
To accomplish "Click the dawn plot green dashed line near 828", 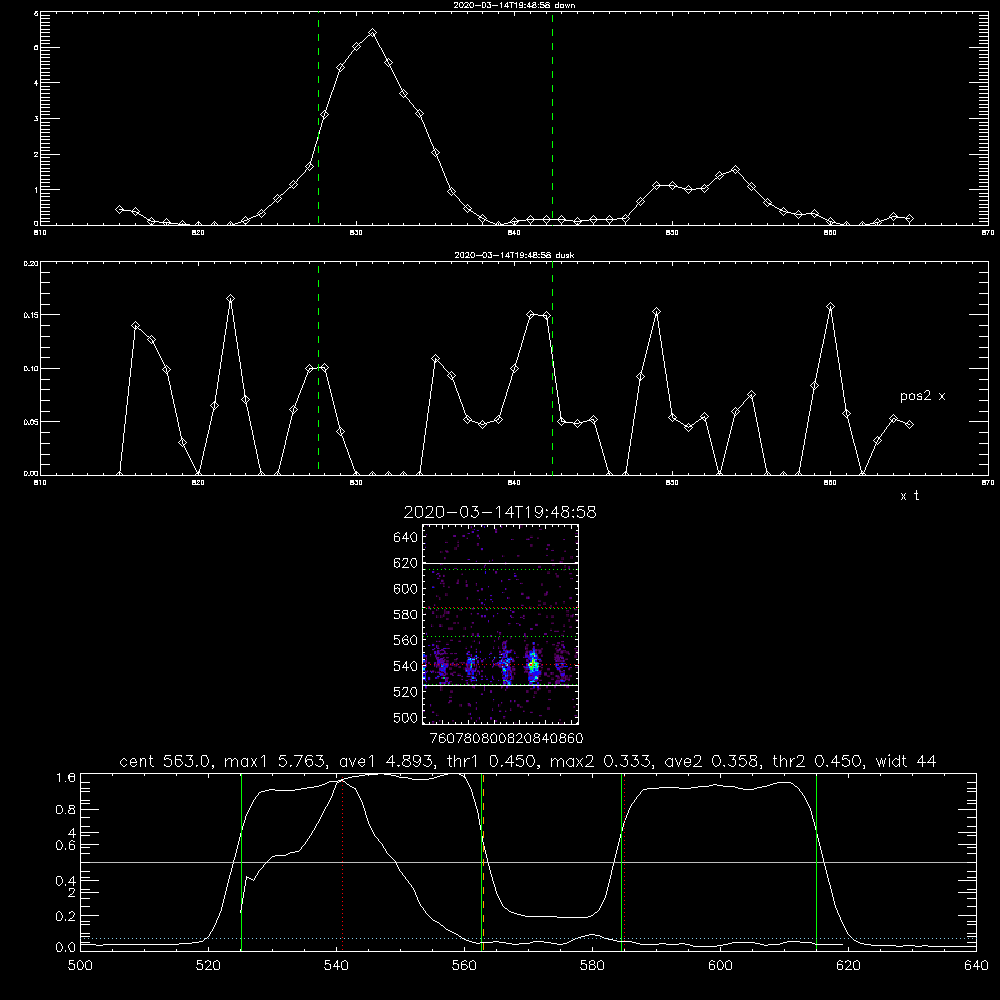I will pyautogui.click(x=318, y=119).
